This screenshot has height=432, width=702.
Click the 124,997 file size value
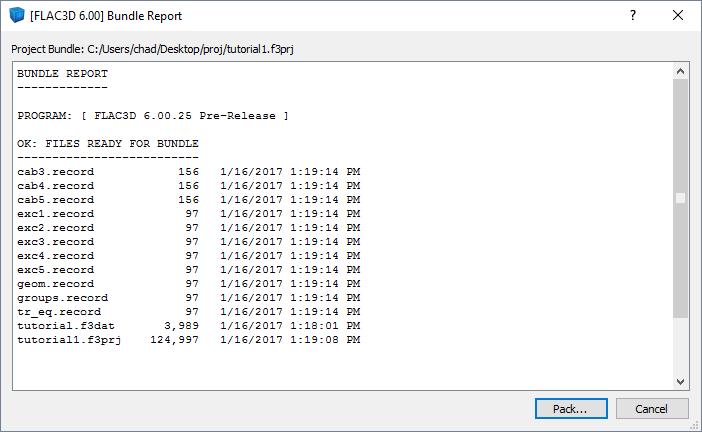174,340
